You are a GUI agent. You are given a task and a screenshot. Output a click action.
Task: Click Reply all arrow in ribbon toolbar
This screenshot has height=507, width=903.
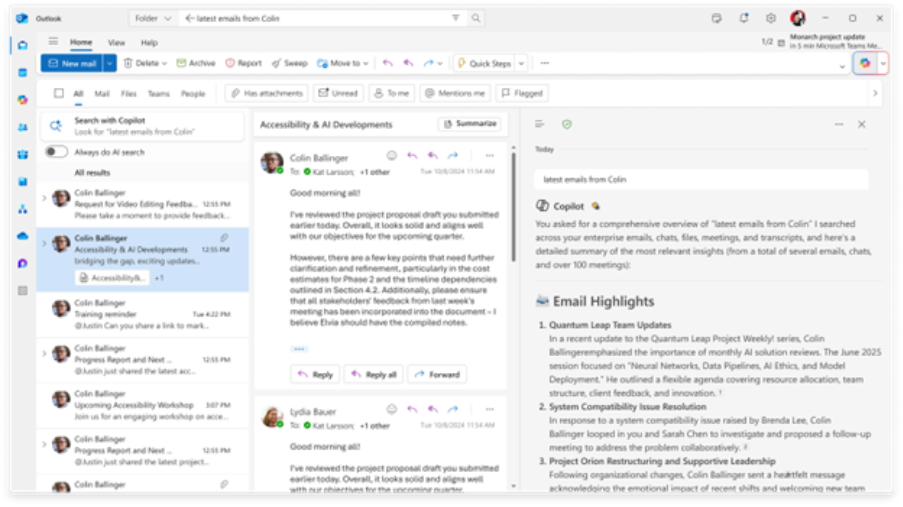coord(408,63)
